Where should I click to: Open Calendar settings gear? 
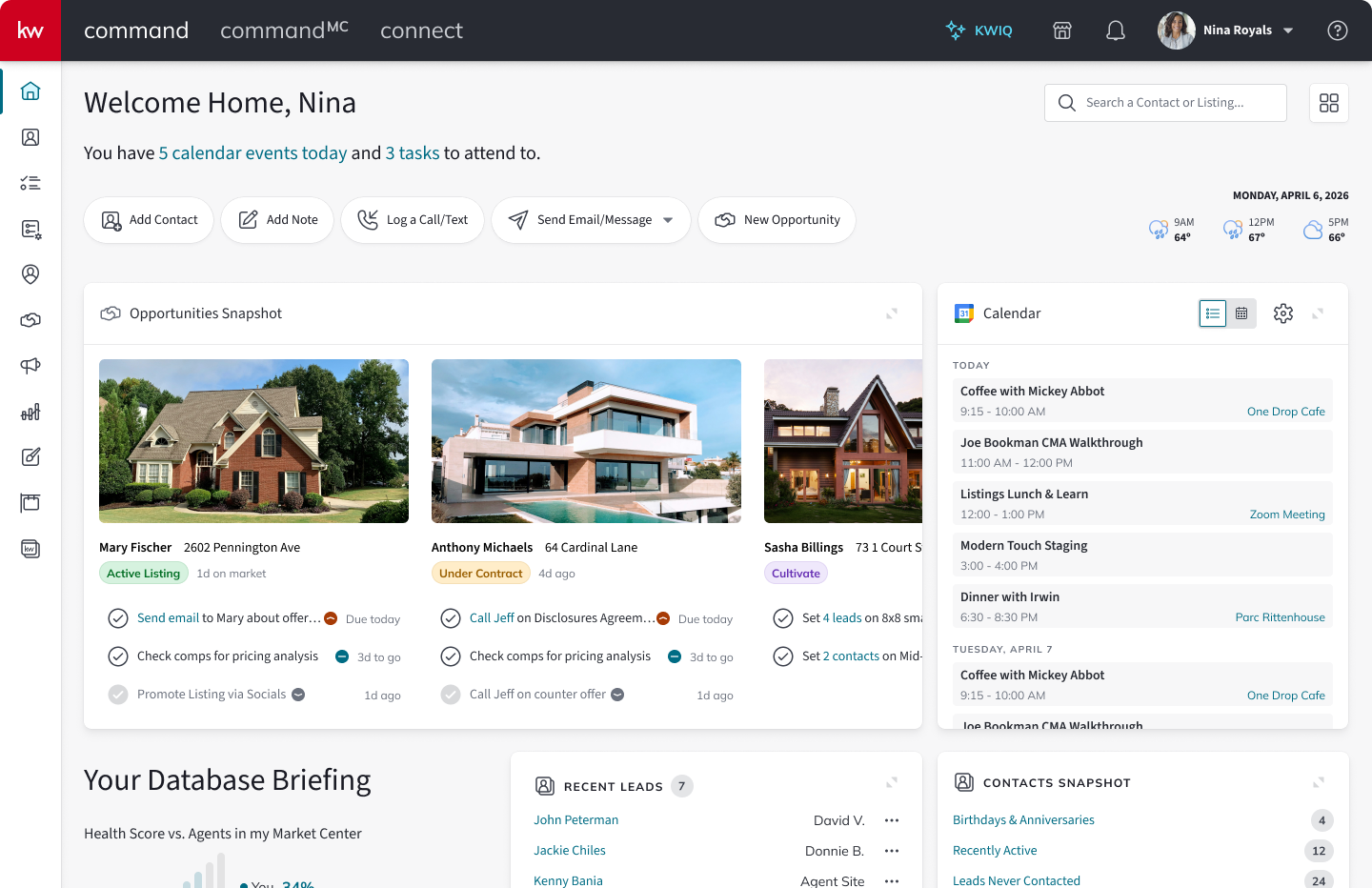click(1283, 313)
